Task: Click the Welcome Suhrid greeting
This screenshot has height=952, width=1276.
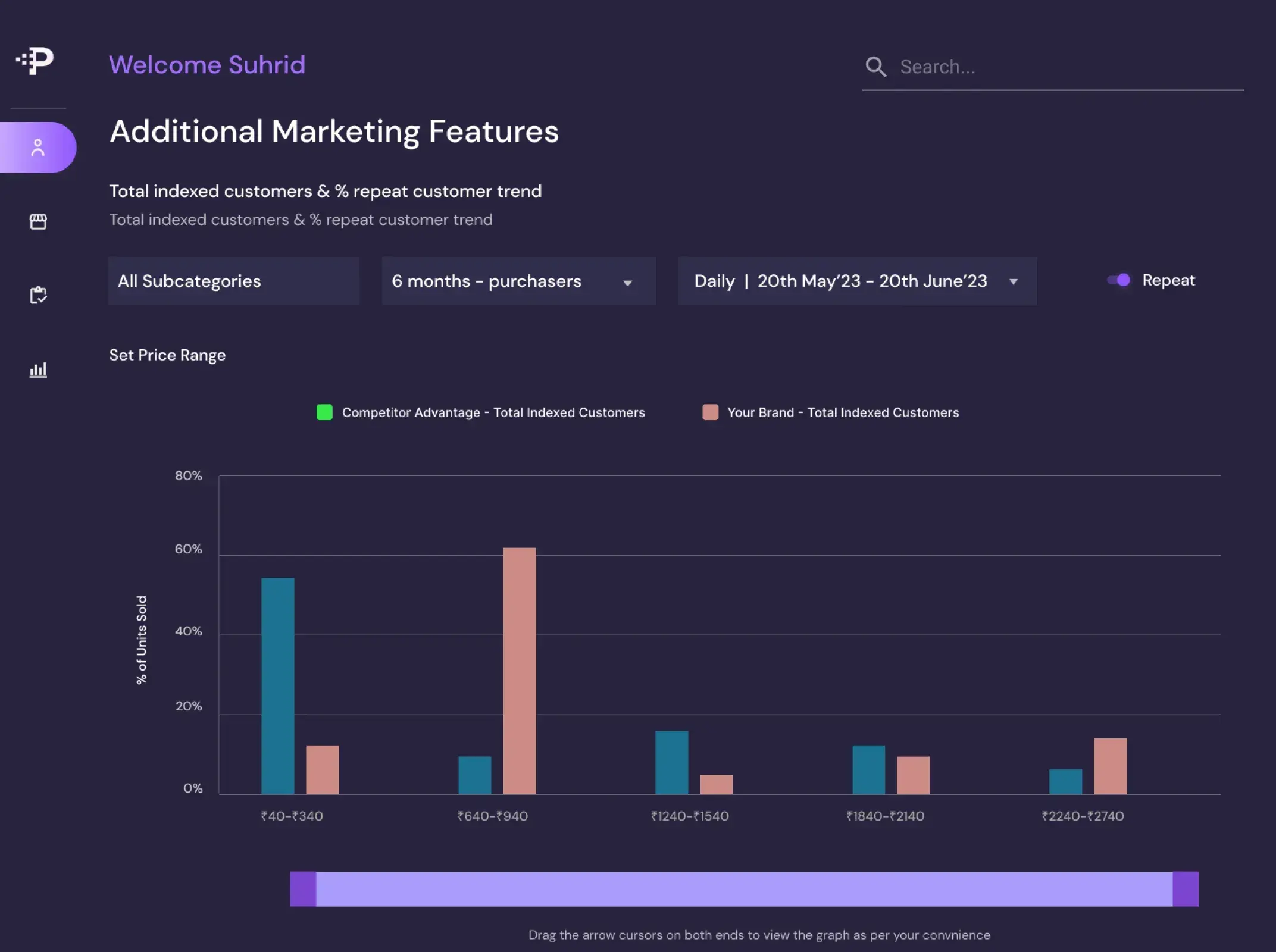Action: (207, 65)
